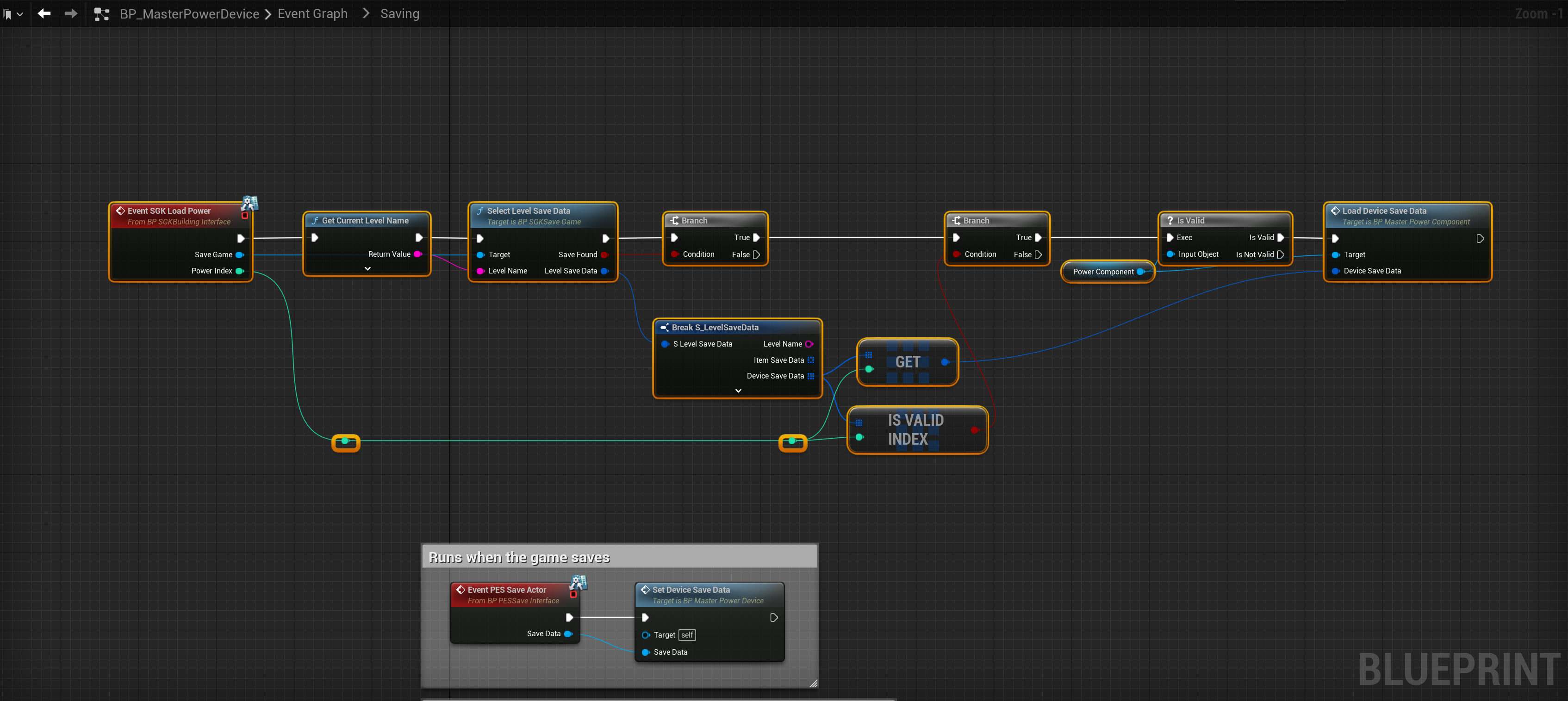This screenshot has height=701, width=1568.
Task: Expand Break S_LevelSaveData hidden pins
Action: point(738,391)
